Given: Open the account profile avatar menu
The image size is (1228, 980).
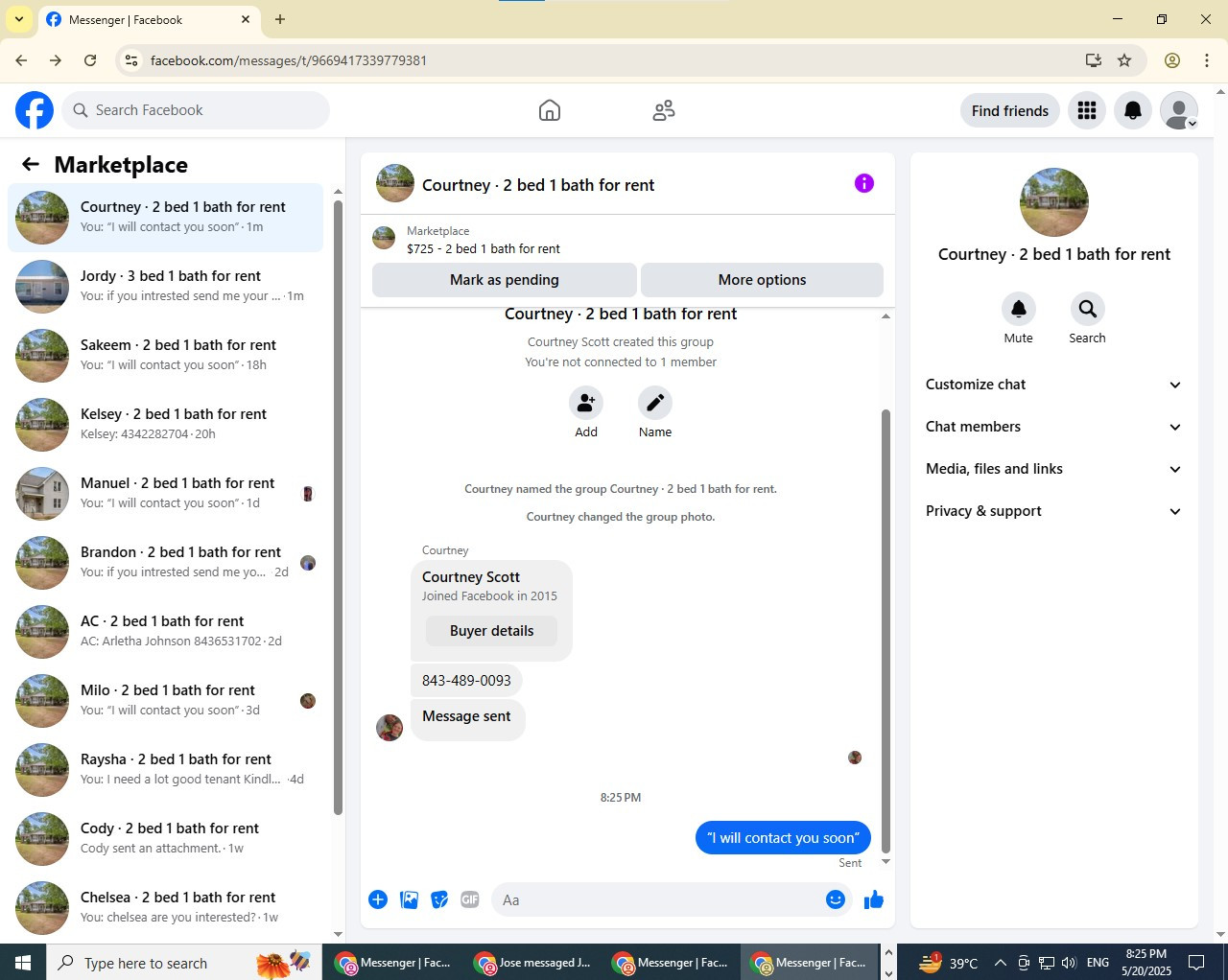Looking at the screenshot, I should click(1179, 110).
